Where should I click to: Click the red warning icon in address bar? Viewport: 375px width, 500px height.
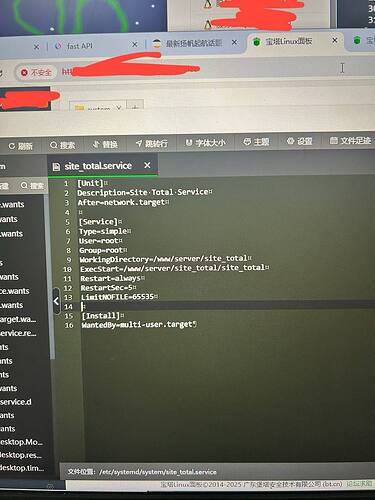pos(24,72)
